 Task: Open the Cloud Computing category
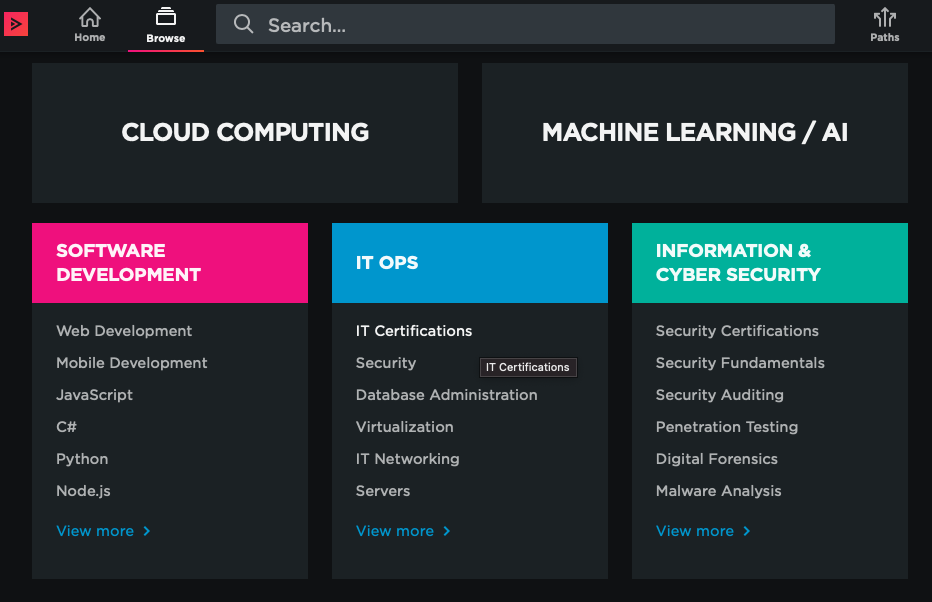[244, 132]
